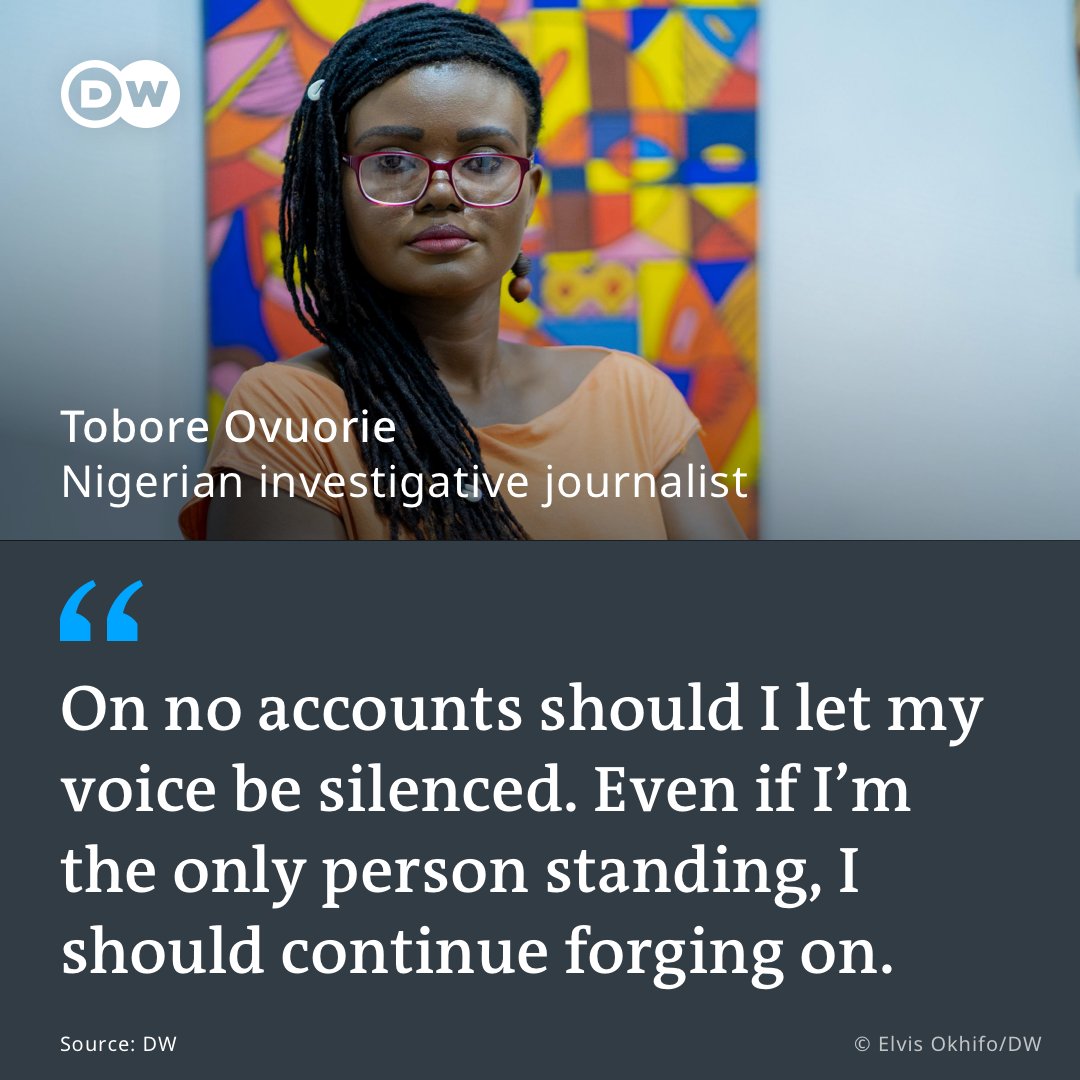
Task: Click the DW logo
Action: (121, 94)
